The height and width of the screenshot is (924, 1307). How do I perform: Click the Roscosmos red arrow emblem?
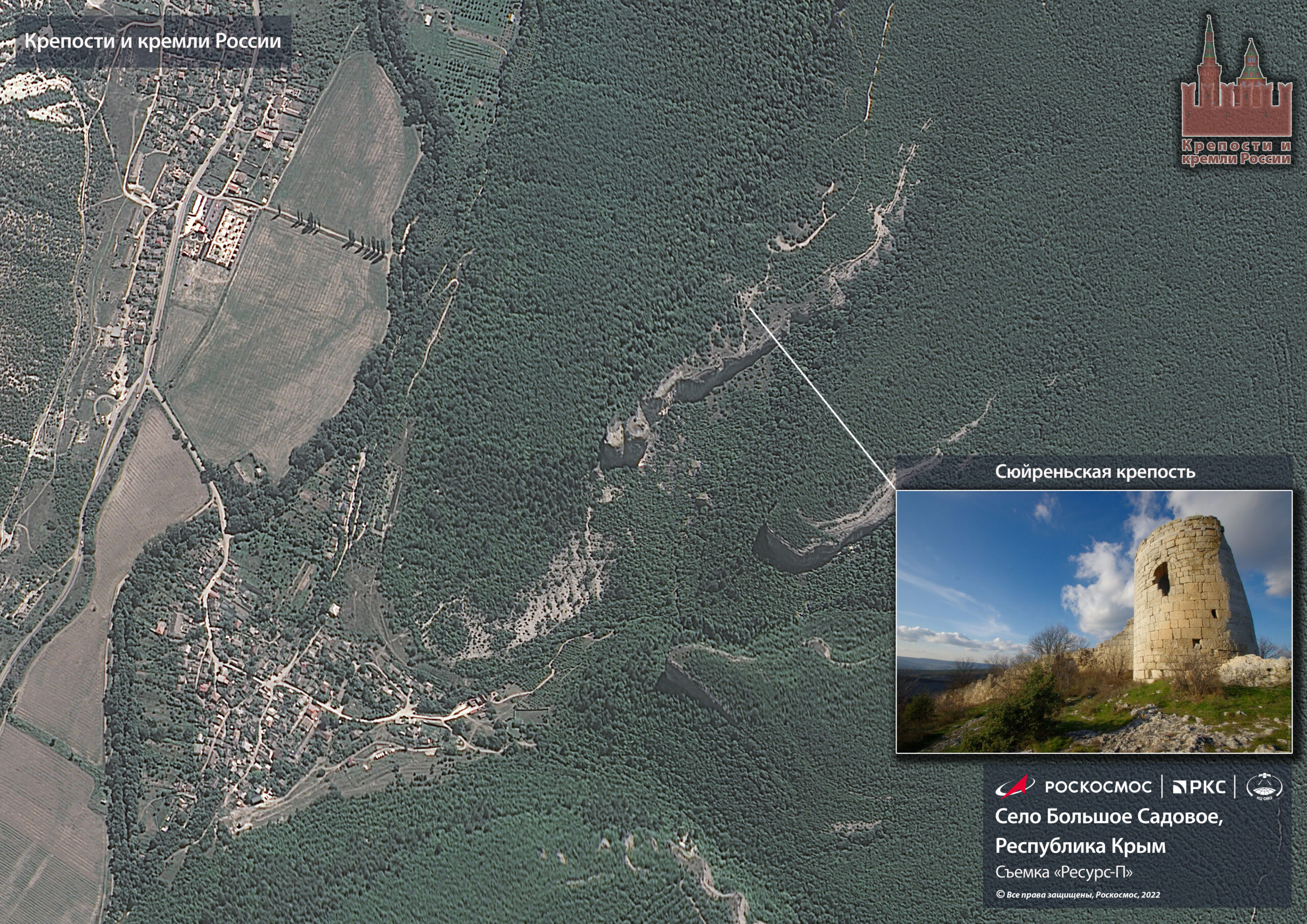(1019, 786)
